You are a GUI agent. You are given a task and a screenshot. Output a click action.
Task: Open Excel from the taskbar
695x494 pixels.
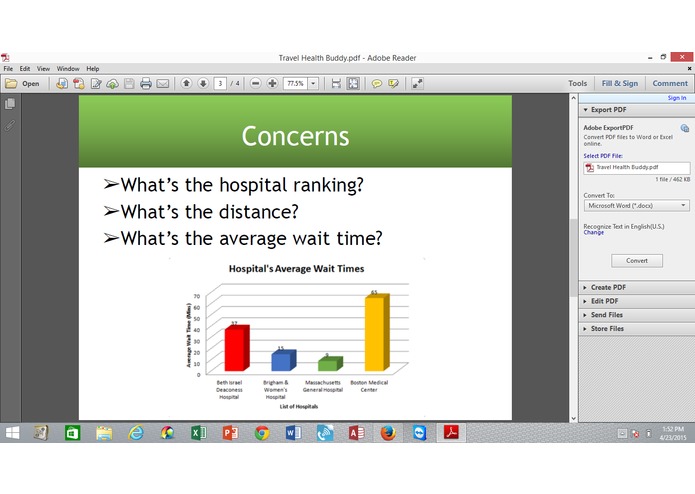tap(199, 433)
